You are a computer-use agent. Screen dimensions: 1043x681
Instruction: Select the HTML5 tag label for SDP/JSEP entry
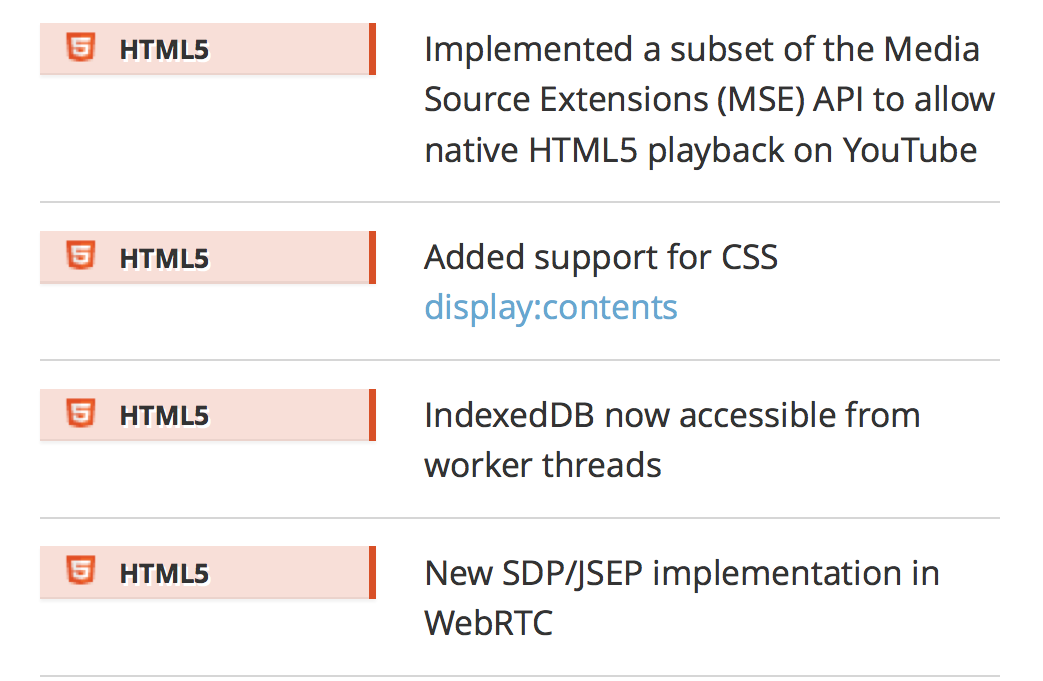click(x=164, y=573)
